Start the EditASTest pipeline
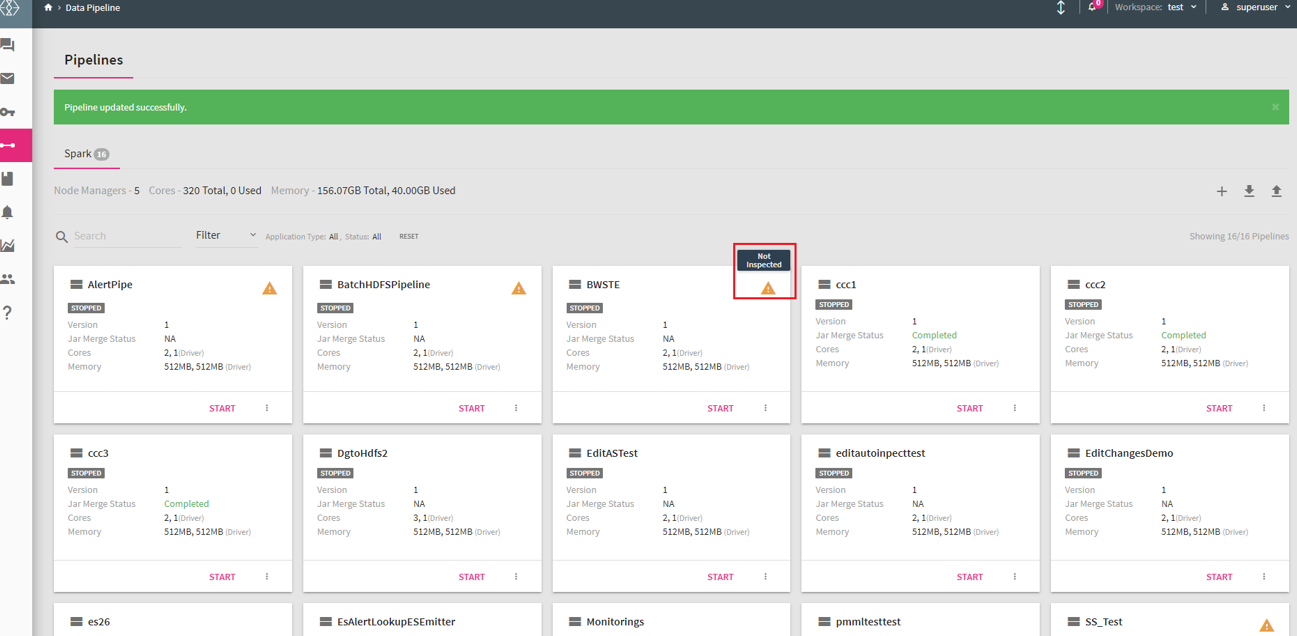This screenshot has height=636, width=1297. [720, 577]
